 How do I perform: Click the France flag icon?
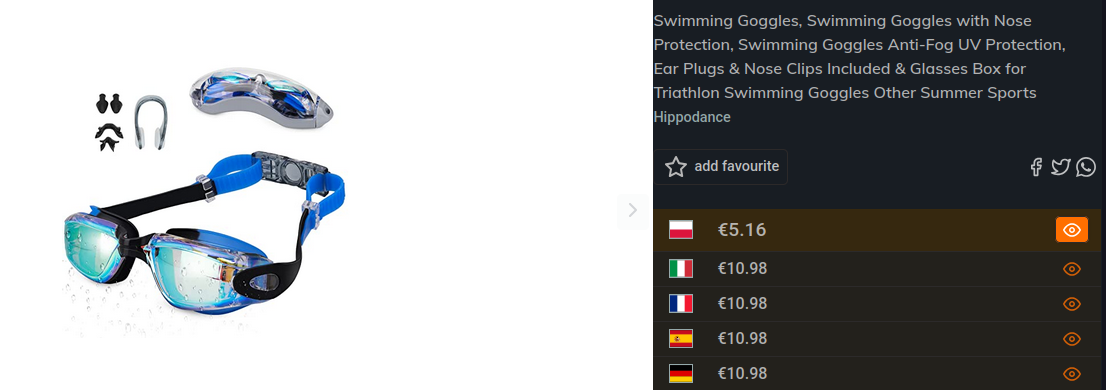click(681, 303)
